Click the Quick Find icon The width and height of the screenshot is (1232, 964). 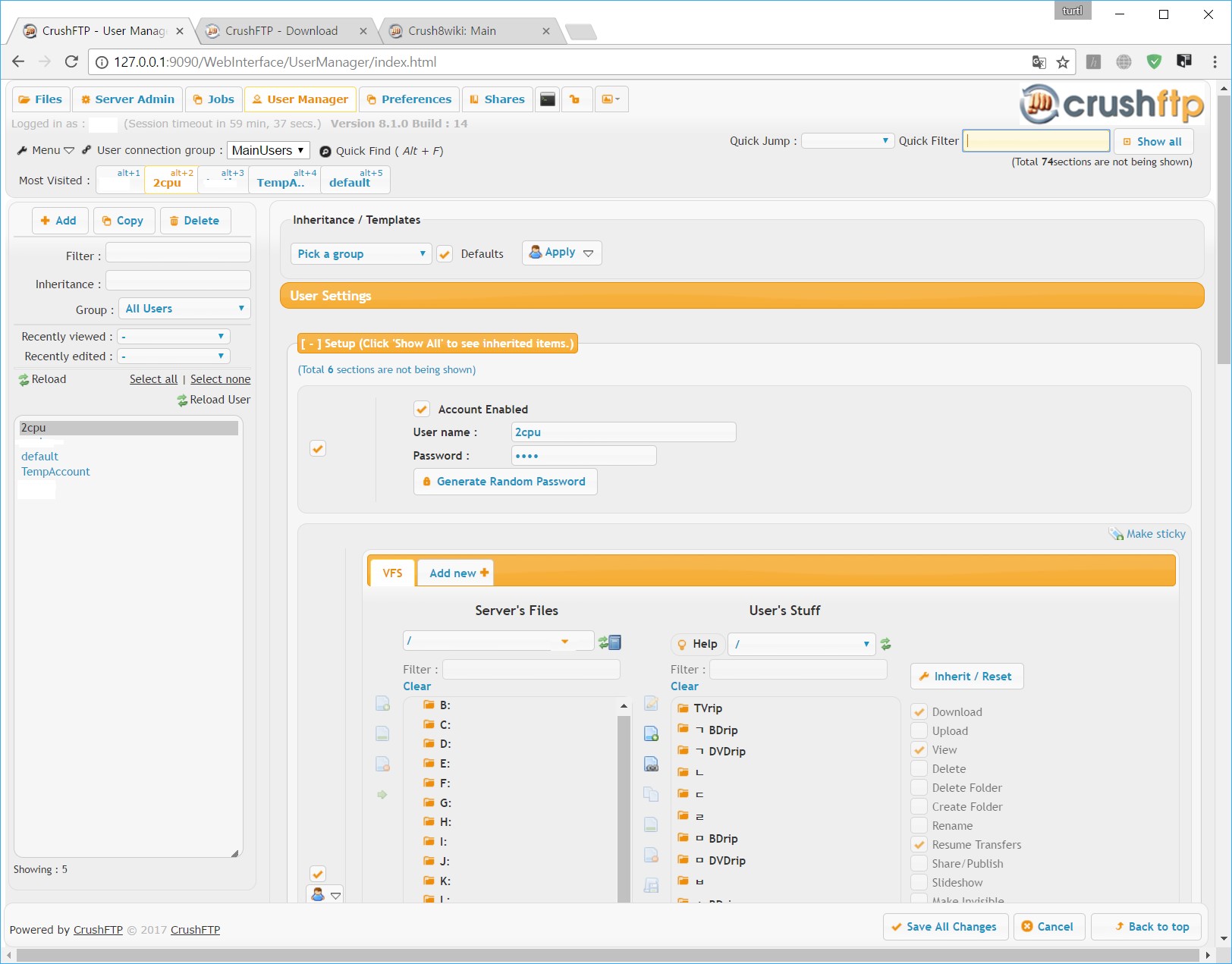point(325,151)
